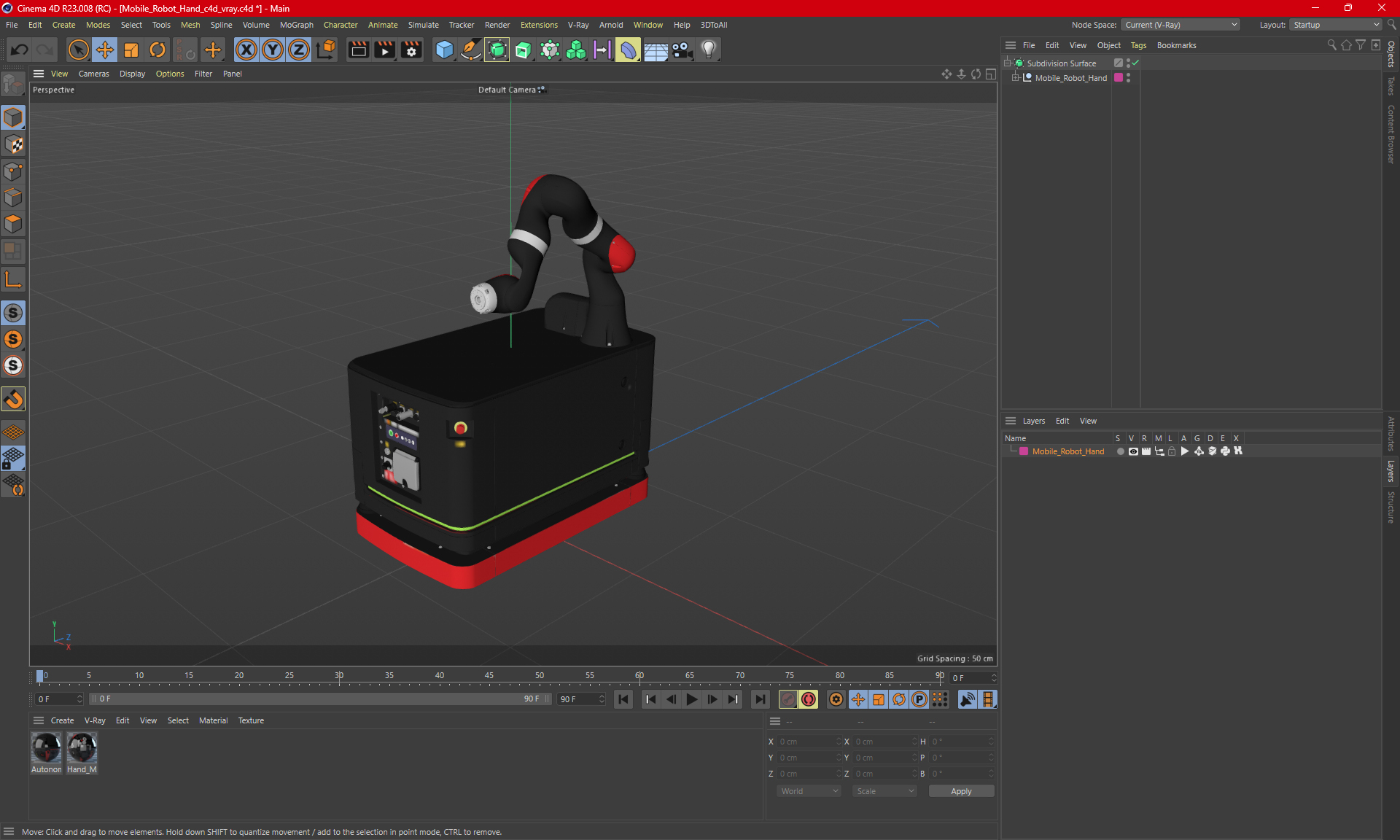
Task: Click the Subdivision Surface generator icon
Action: [x=497, y=50]
